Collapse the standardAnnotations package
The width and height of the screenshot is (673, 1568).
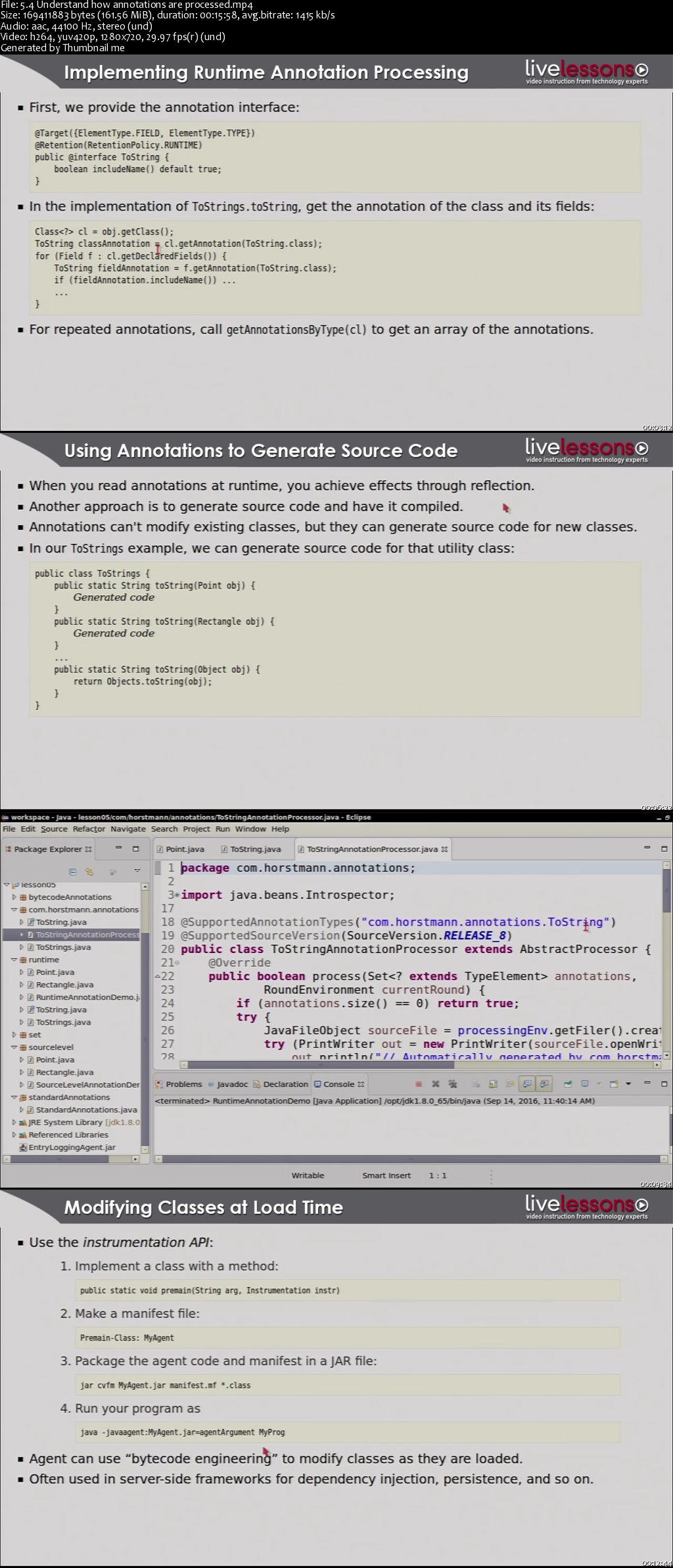point(14,1097)
